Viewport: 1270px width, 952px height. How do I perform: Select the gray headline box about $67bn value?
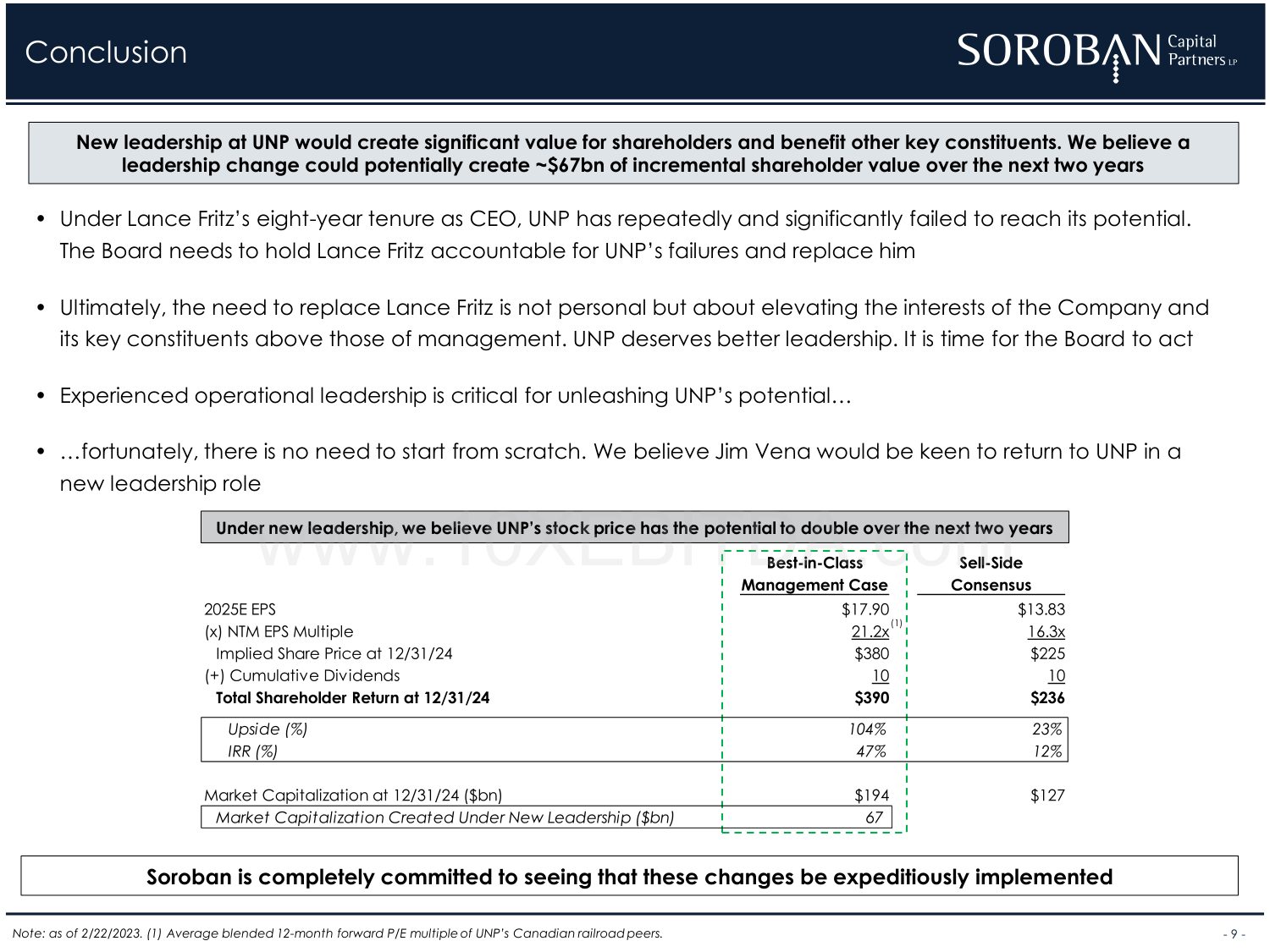(633, 153)
